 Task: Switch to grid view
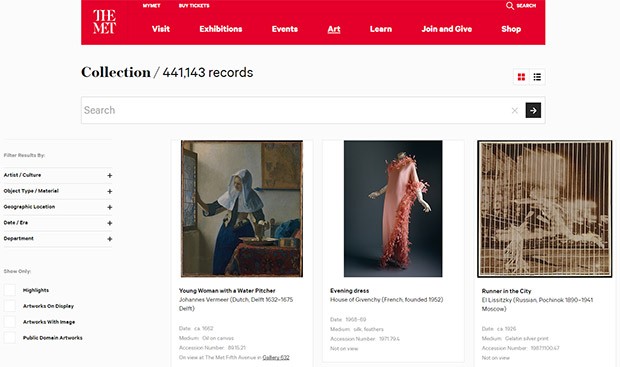coord(521,77)
